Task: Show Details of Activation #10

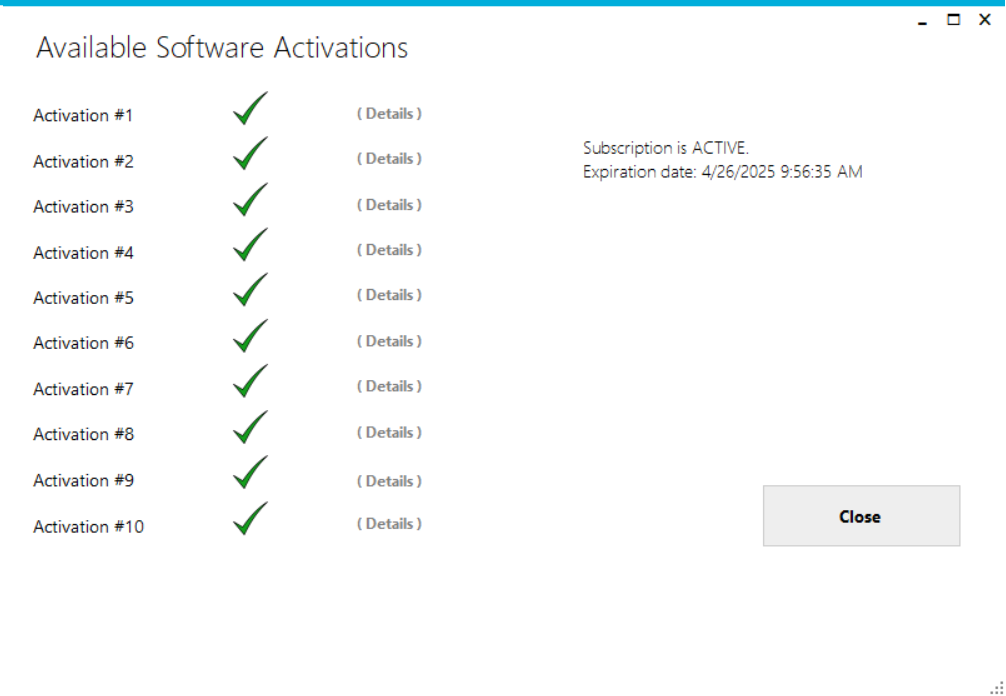Action: [x=389, y=524]
